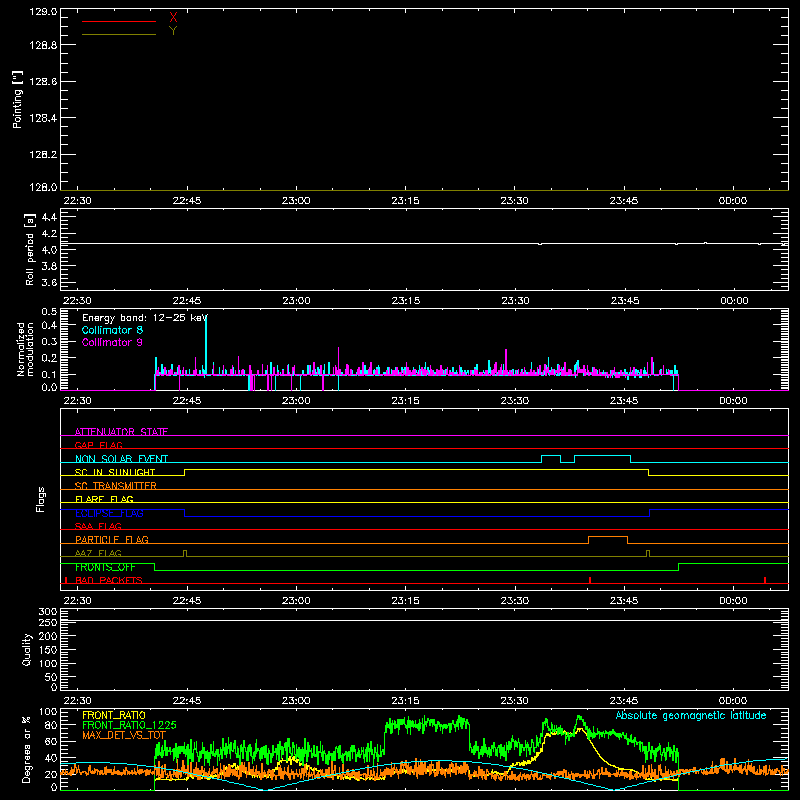Click the 22:30 label under Pointing panel
Viewport: 800px width, 800px height.
click(77, 201)
